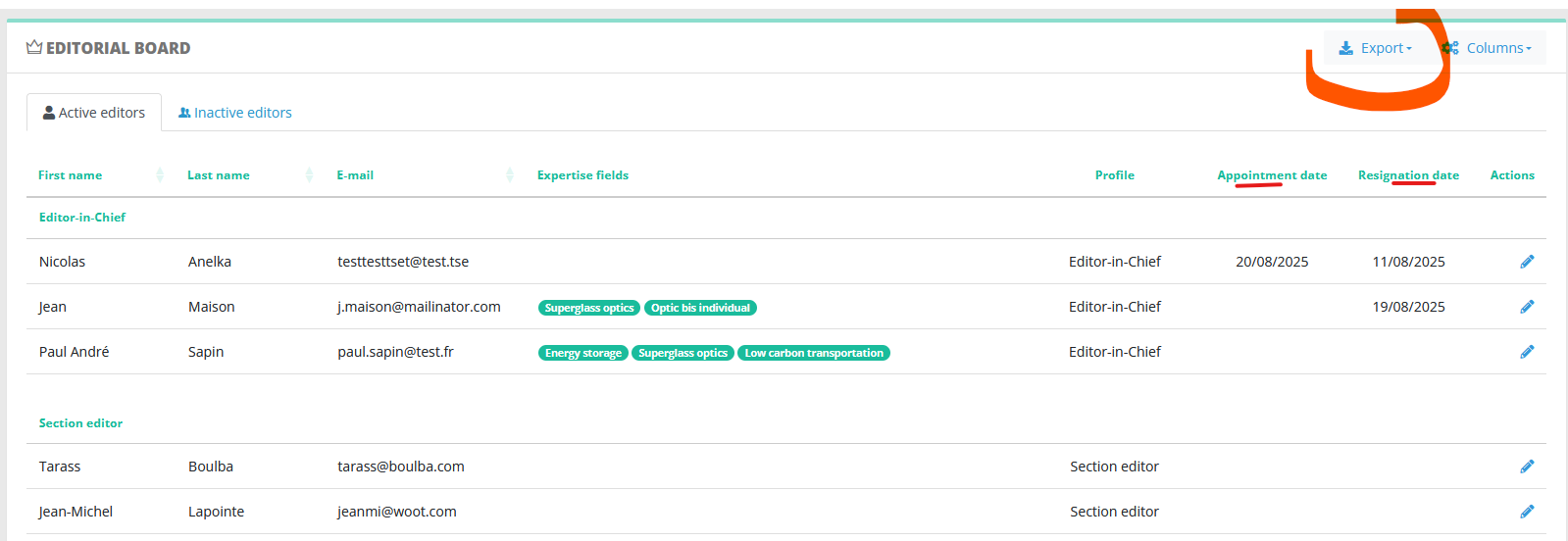Click the Optic bis individual tag
This screenshot has width=1568, height=541.
pyautogui.click(x=700, y=308)
